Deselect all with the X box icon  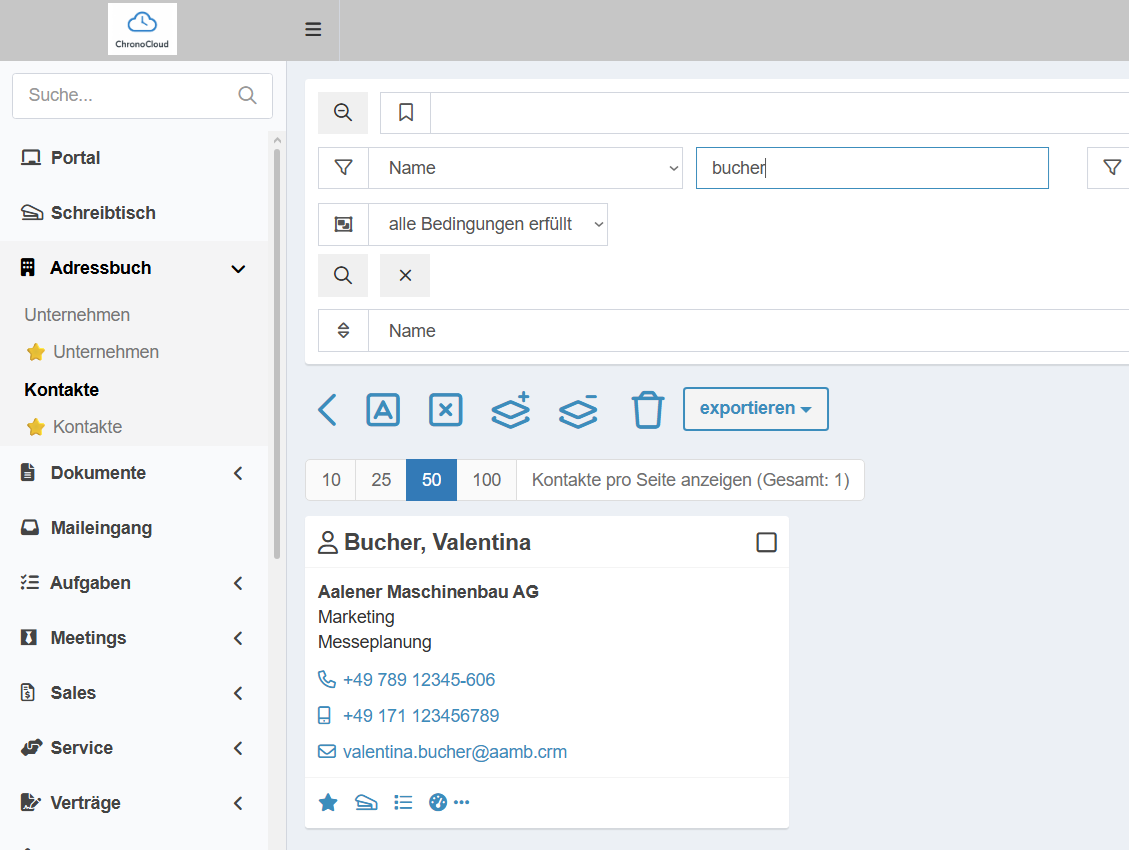(446, 410)
